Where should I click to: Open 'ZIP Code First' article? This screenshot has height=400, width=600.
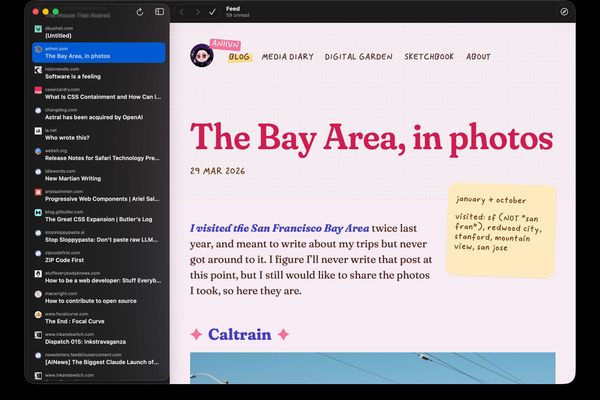pyautogui.click(x=99, y=257)
